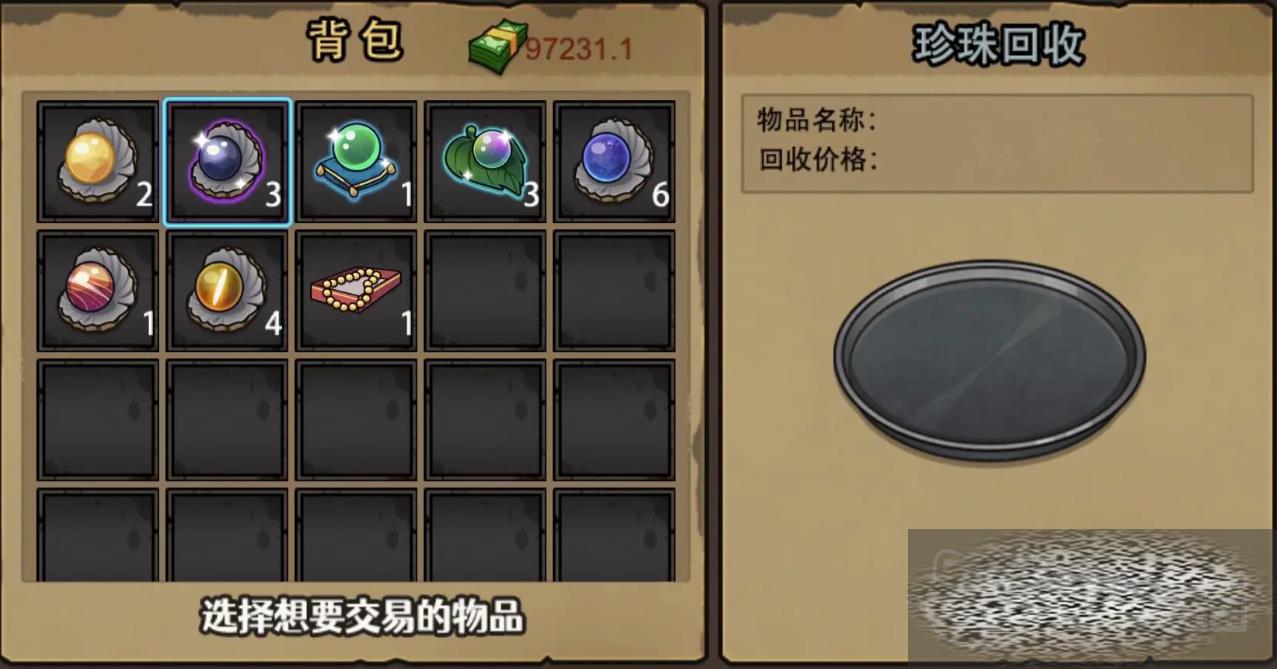This screenshot has width=1277, height=669.
Task: Pick the green pearl on blue cushion
Action: (357, 161)
